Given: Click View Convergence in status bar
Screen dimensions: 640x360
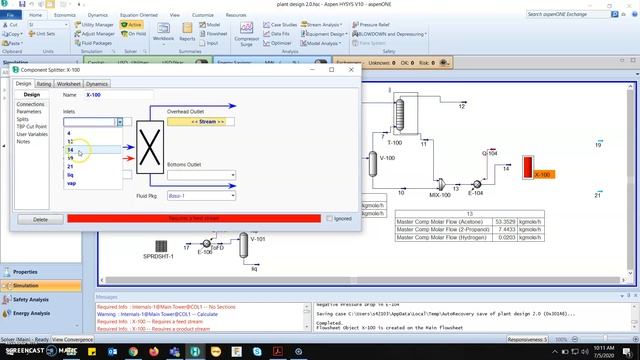Looking at the screenshot, I should coord(72,340).
